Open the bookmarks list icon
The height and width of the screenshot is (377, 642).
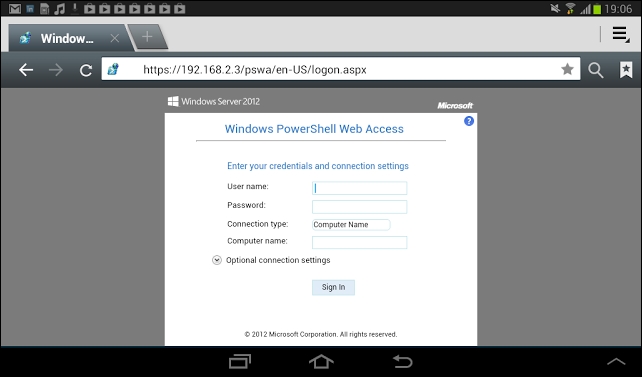(x=626, y=70)
